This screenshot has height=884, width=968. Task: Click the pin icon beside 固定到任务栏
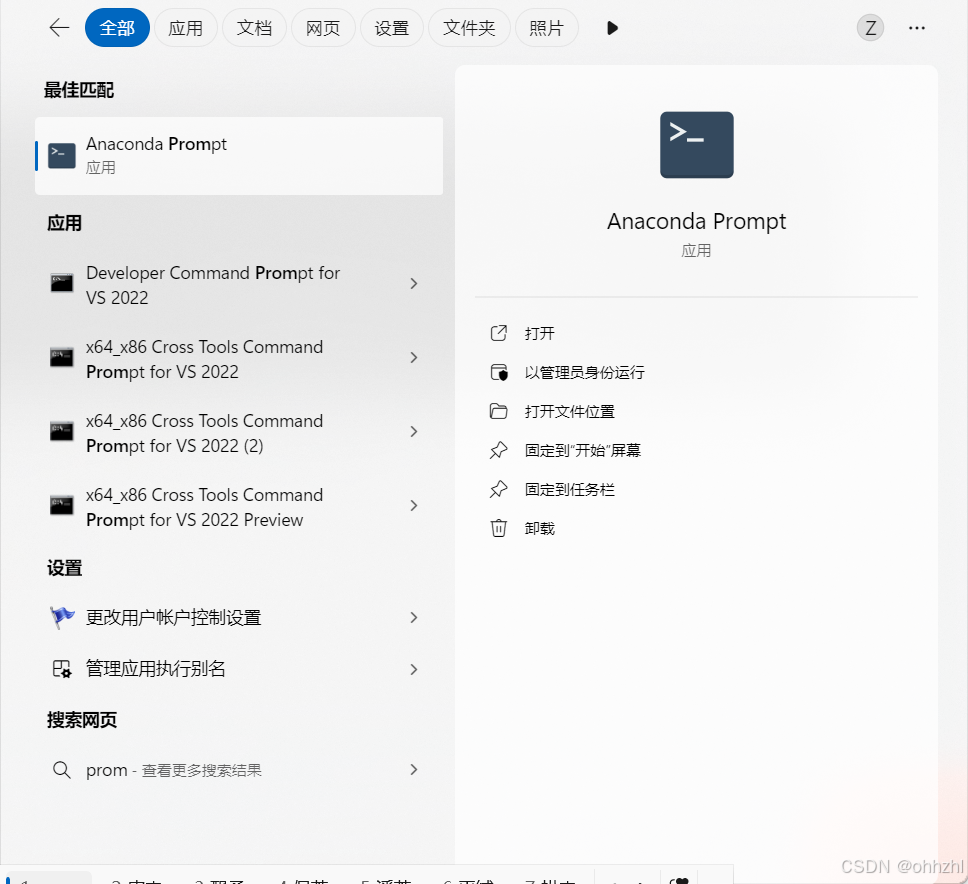pyautogui.click(x=499, y=490)
